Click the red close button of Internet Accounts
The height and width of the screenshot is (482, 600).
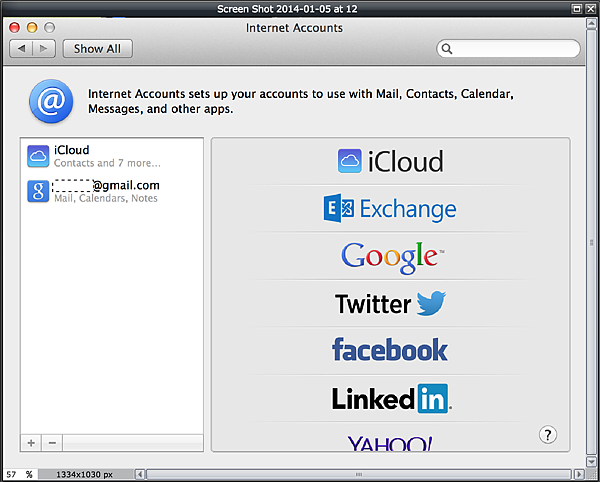[x=14, y=28]
